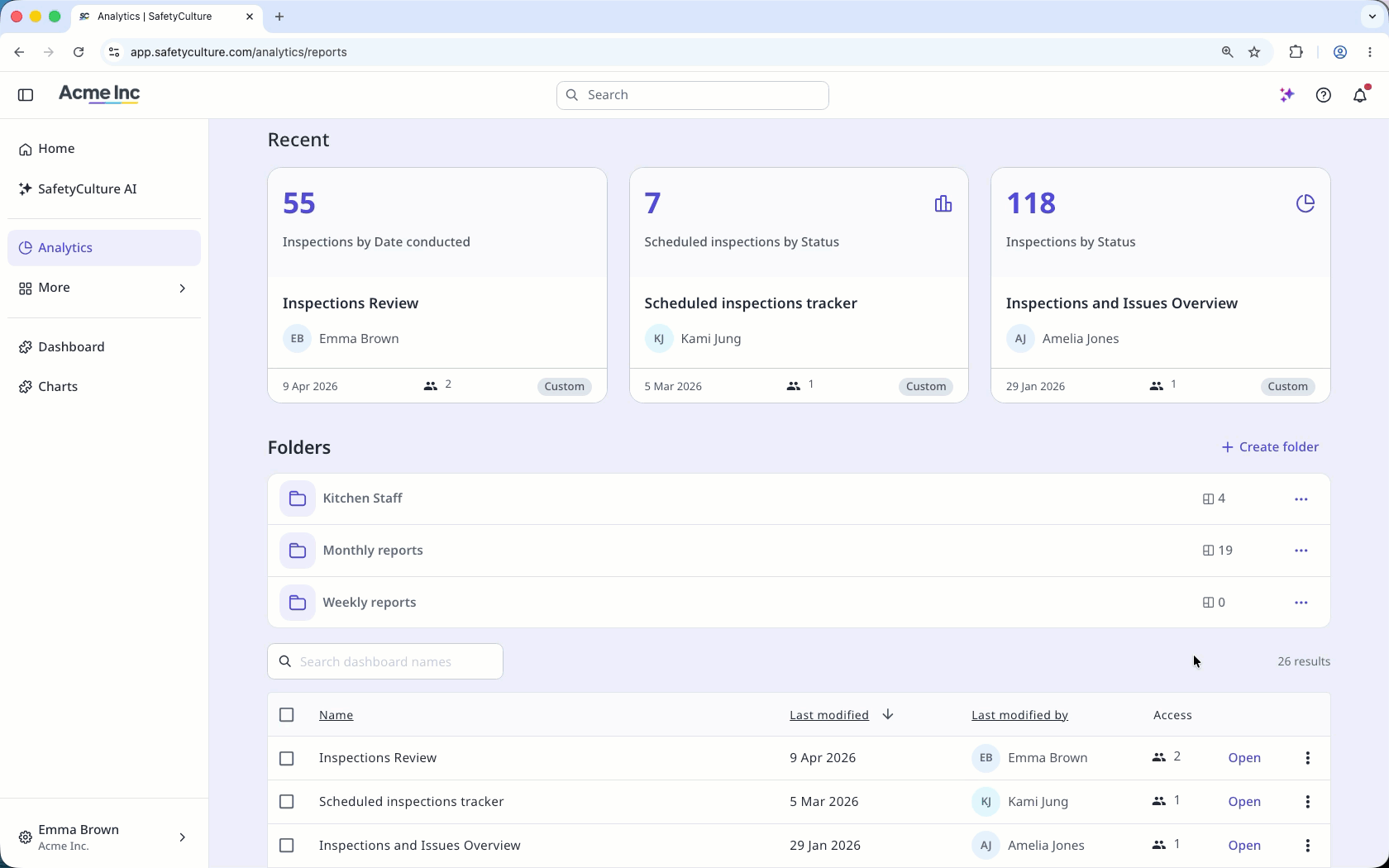Image resolution: width=1389 pixels, height=868 pixels.
Task: Focus the Search dashboard names field
Action: tap(385, 661)
